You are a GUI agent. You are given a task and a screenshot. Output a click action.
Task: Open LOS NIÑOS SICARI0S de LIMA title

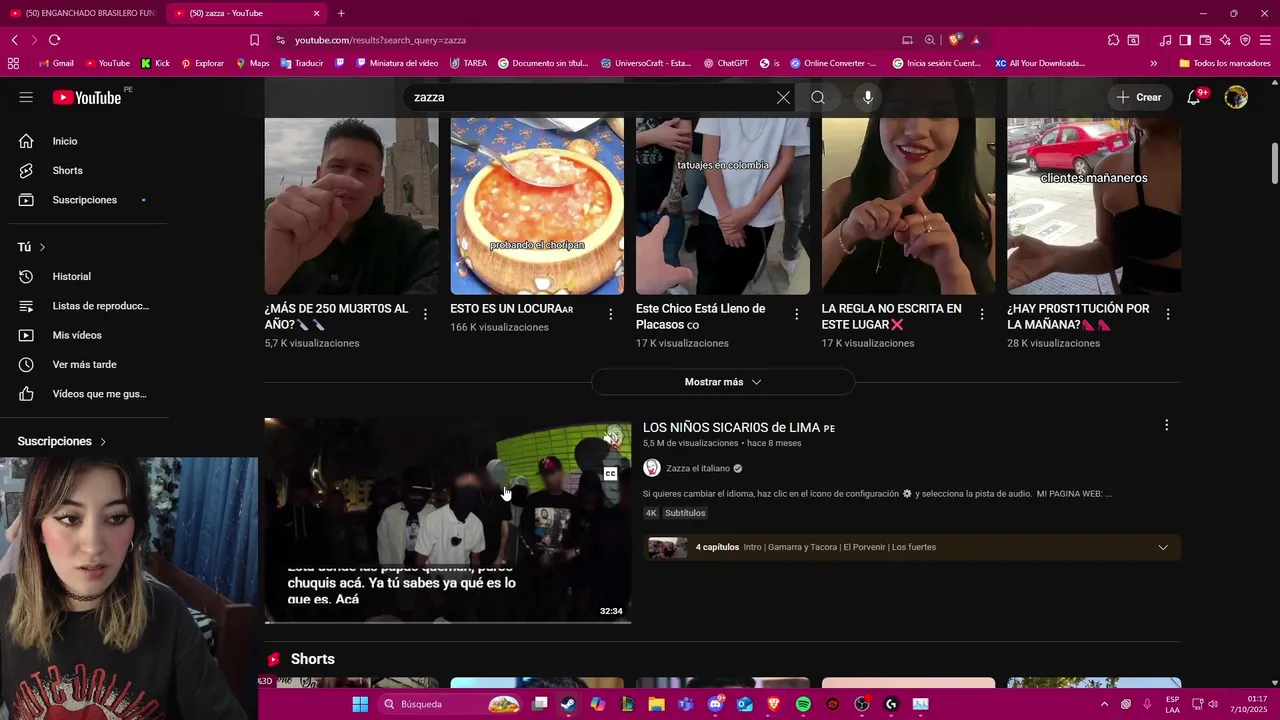pyautogui.click(x=739, y=428)
